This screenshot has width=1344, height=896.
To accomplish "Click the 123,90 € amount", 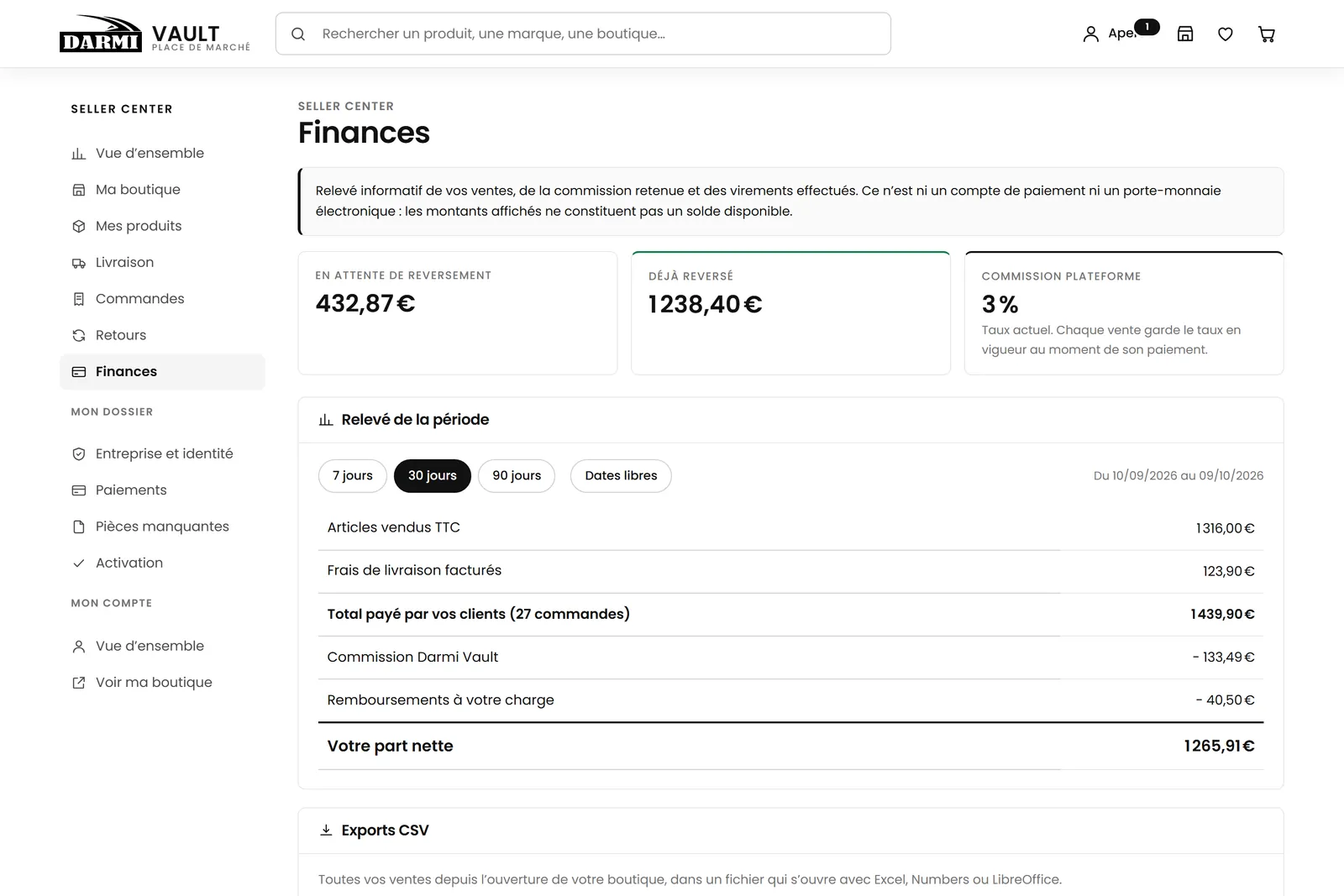I will pos(1229,571).
